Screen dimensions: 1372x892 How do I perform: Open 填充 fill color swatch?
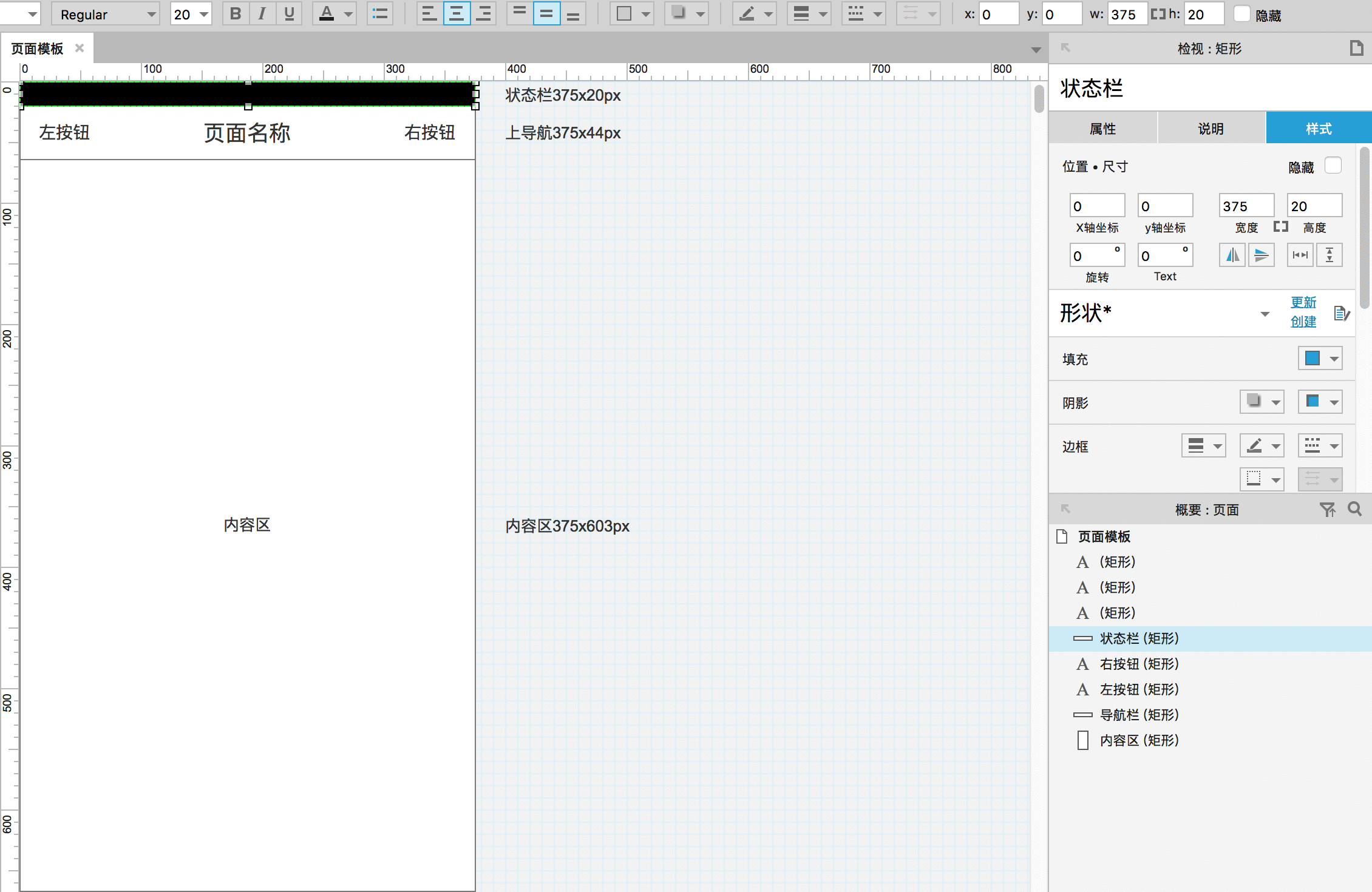[1320, 358]
